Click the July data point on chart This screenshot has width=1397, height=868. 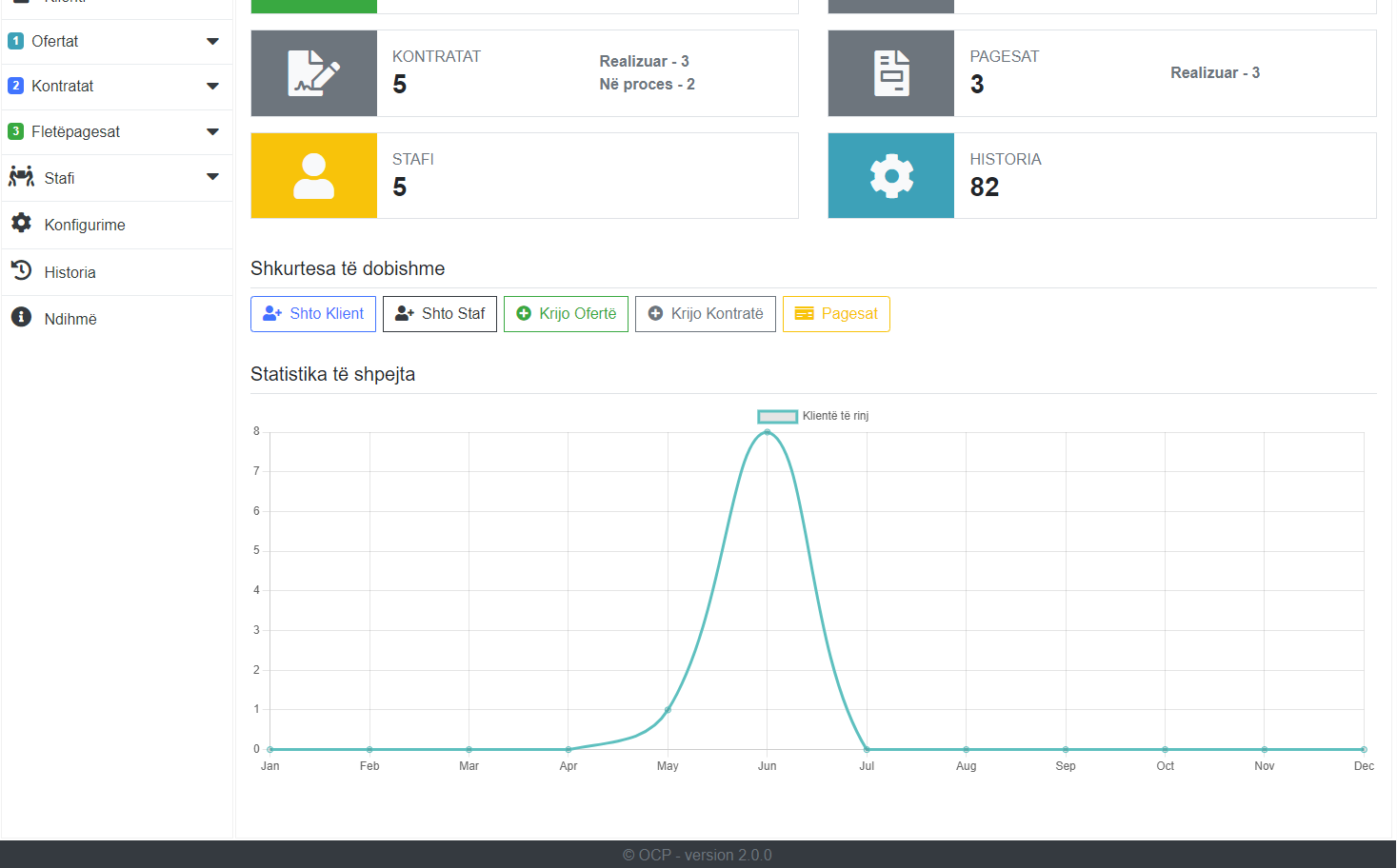[867, 749]
